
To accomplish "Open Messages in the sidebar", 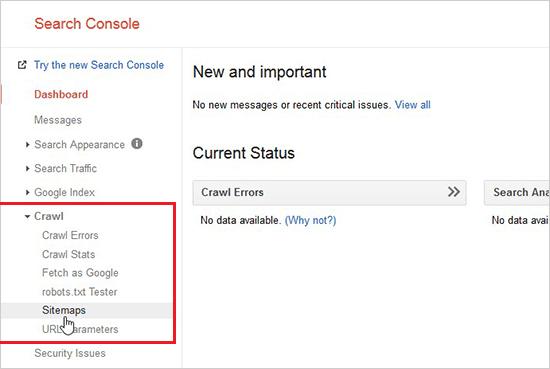I will [x=58, y=120].
